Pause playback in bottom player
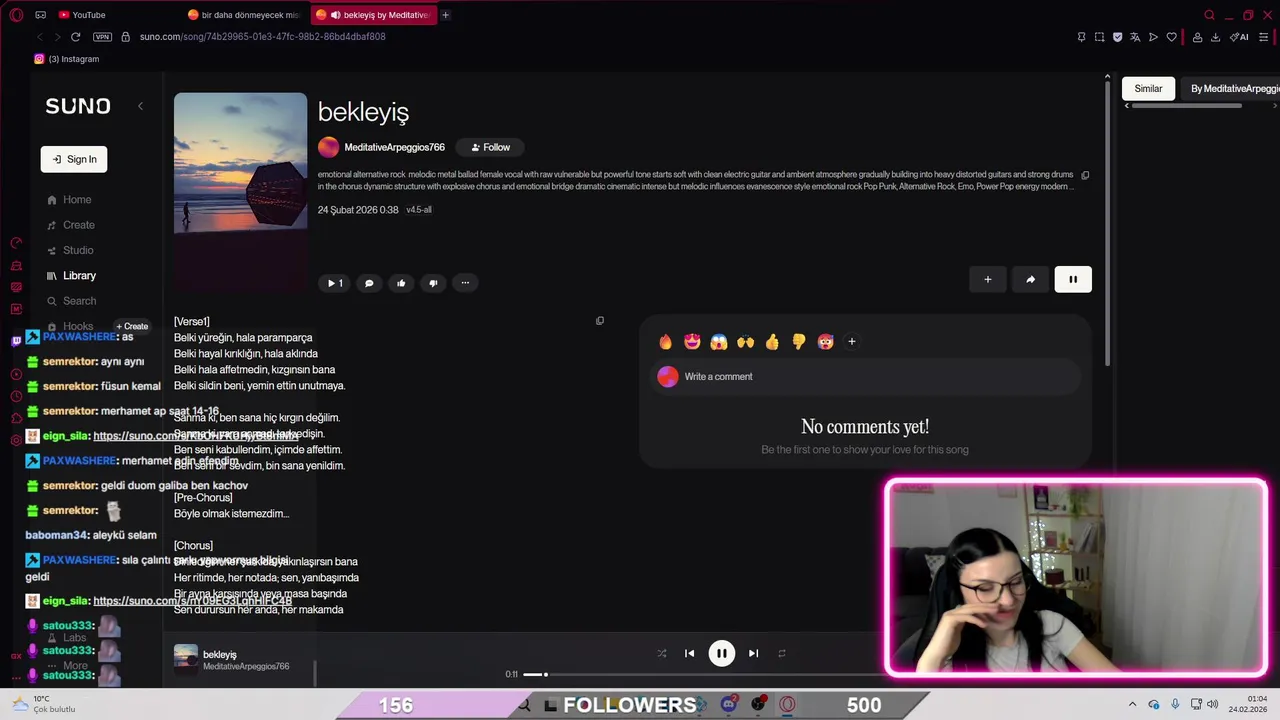Viewport: 1280px width, 720px height. coord(721,653)
